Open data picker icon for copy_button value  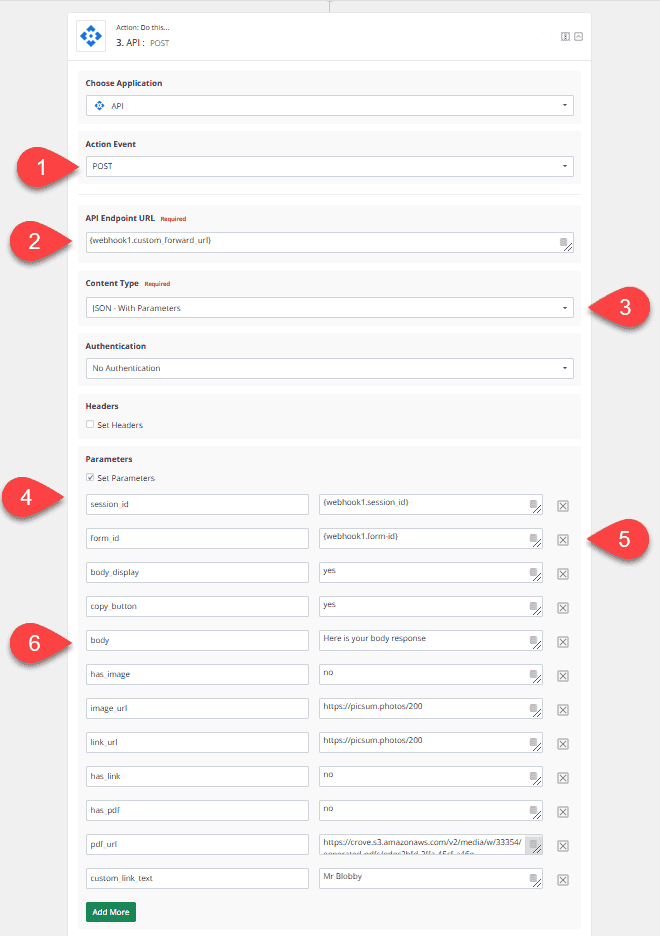[x=534, y=606]
